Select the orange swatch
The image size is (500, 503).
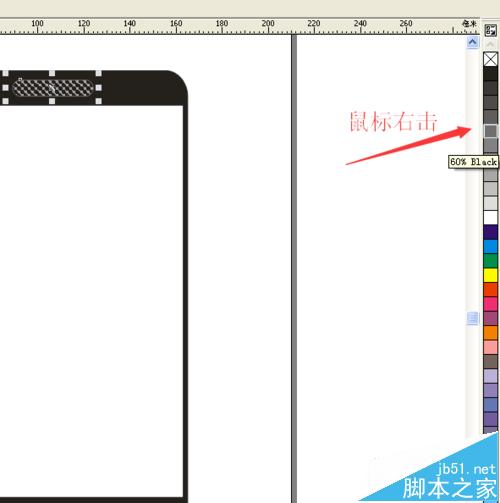pyautogui.click(x=490, y=332)
